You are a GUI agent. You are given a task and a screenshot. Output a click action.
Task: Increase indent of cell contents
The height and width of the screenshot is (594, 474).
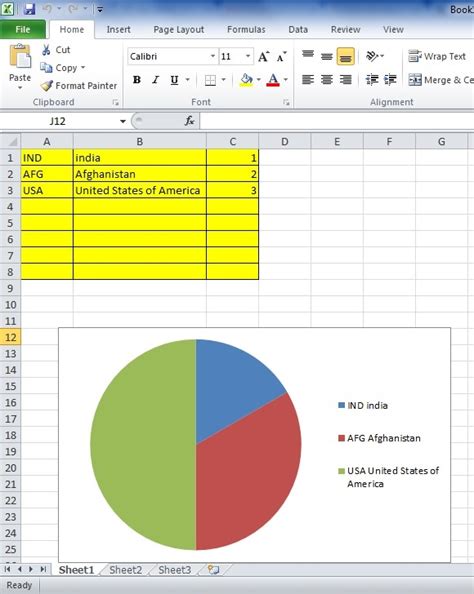(x=390, y=80)
